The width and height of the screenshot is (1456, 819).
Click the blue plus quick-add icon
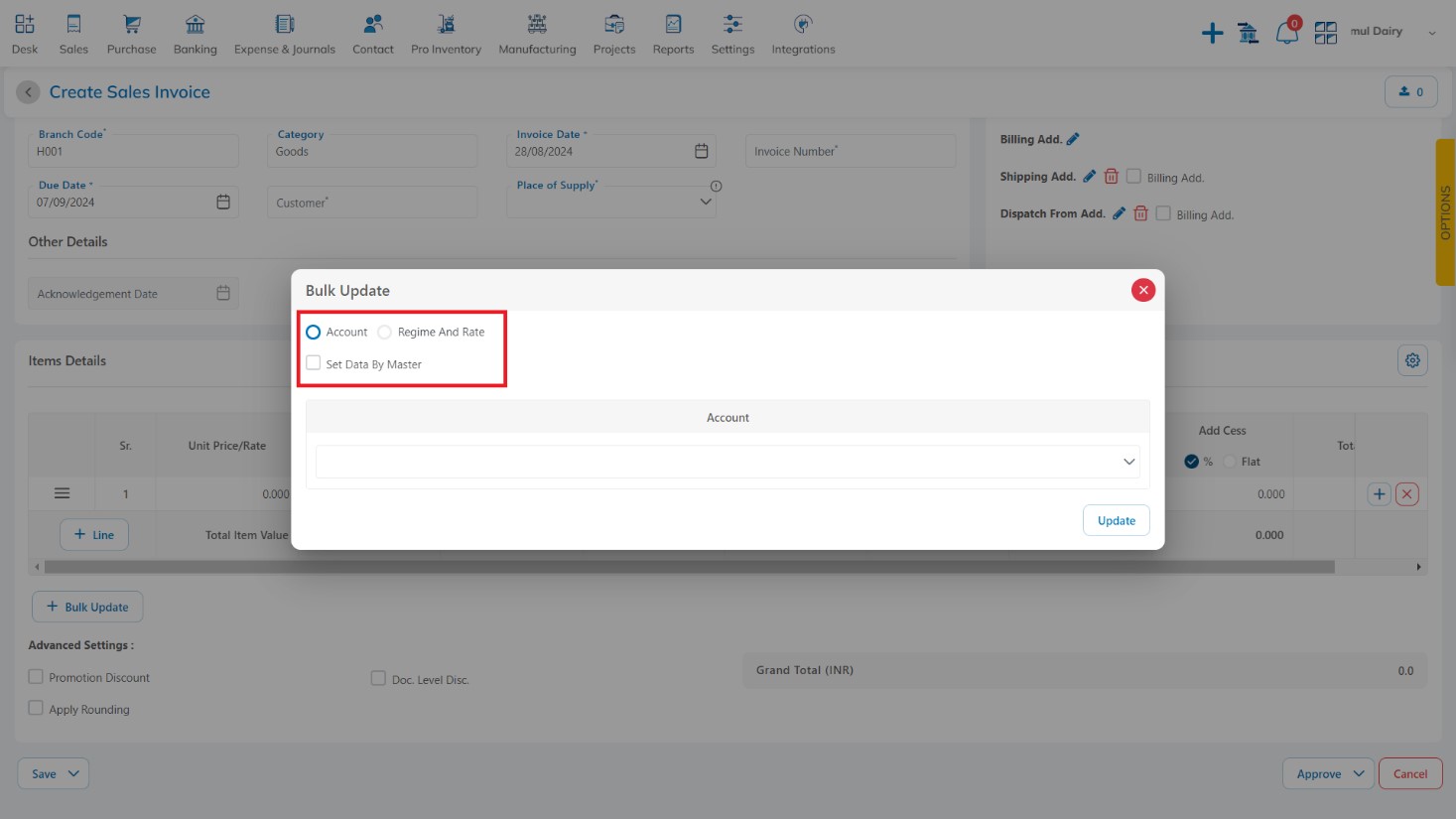pyautogui.click(x=1212, y=34)
